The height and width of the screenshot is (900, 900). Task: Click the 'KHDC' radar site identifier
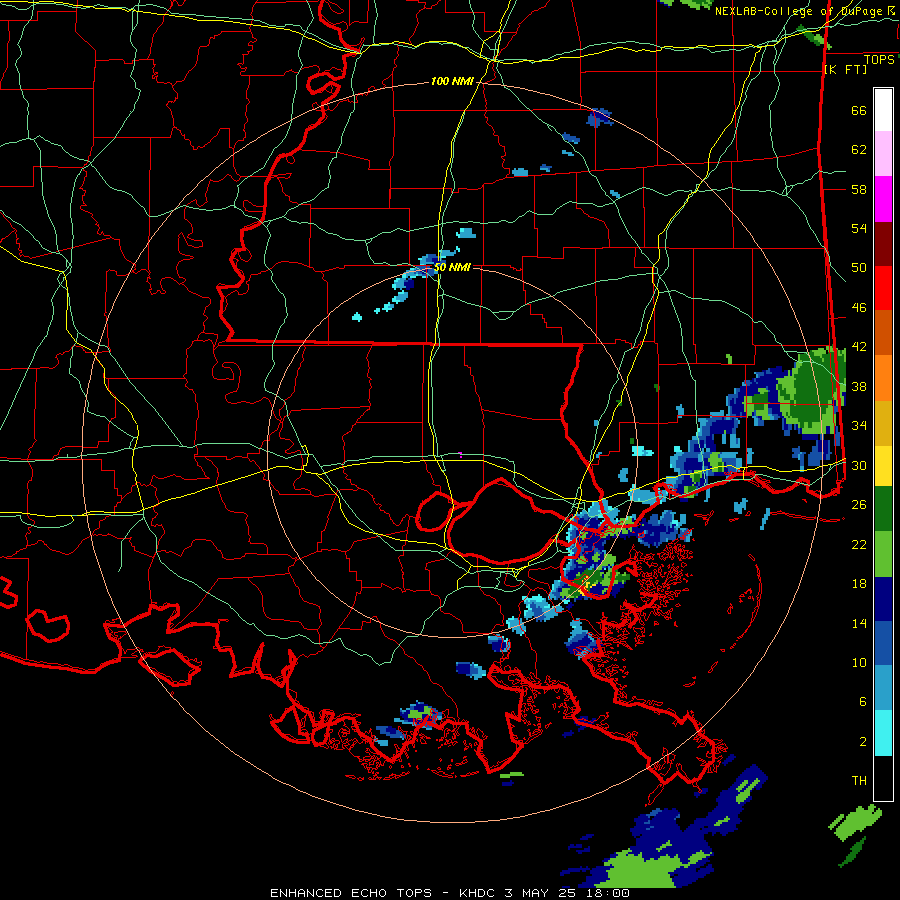pos(478,893)
